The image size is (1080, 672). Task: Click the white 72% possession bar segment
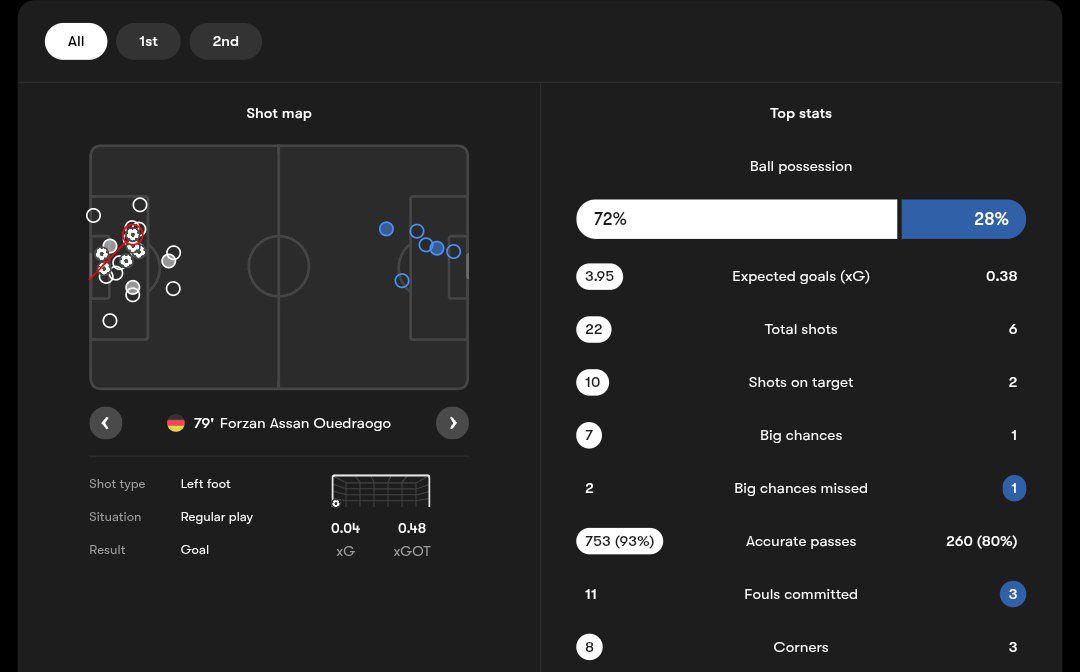coord(736,219)
